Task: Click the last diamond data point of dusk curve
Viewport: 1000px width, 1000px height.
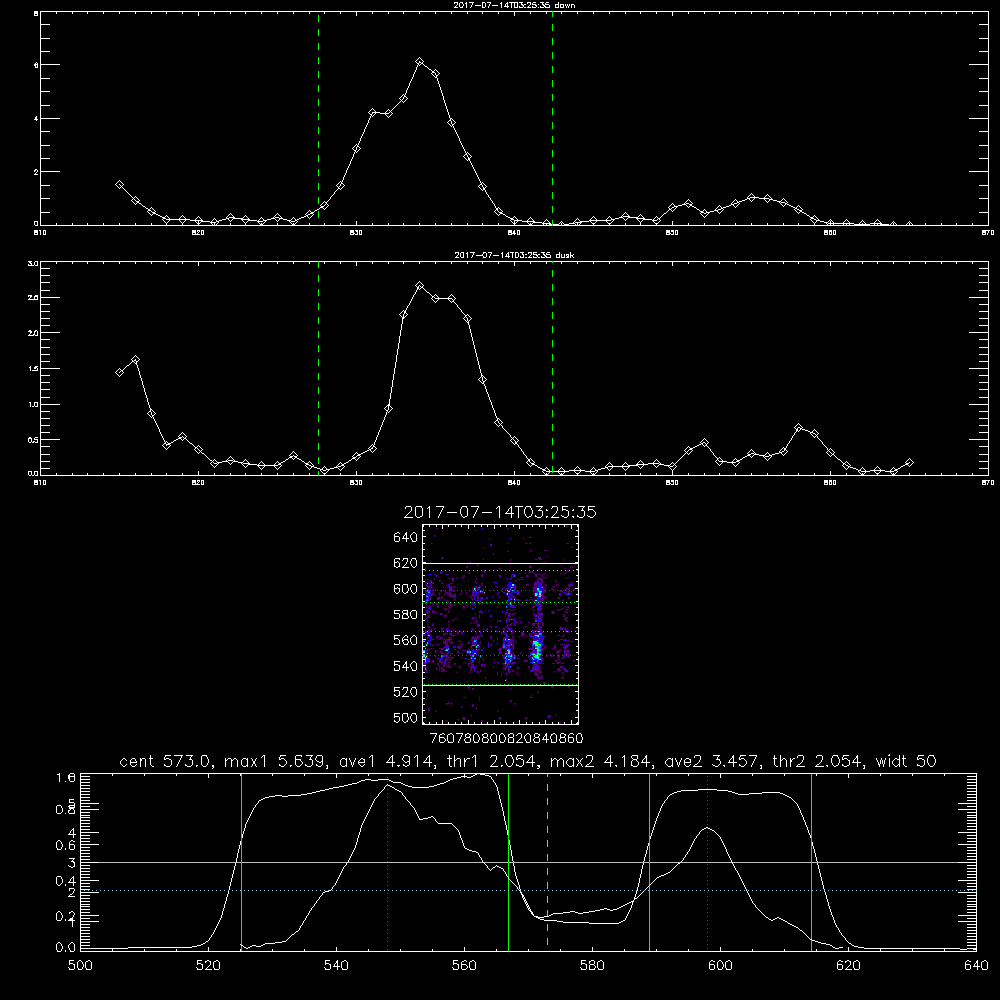Action: (909, 462)
